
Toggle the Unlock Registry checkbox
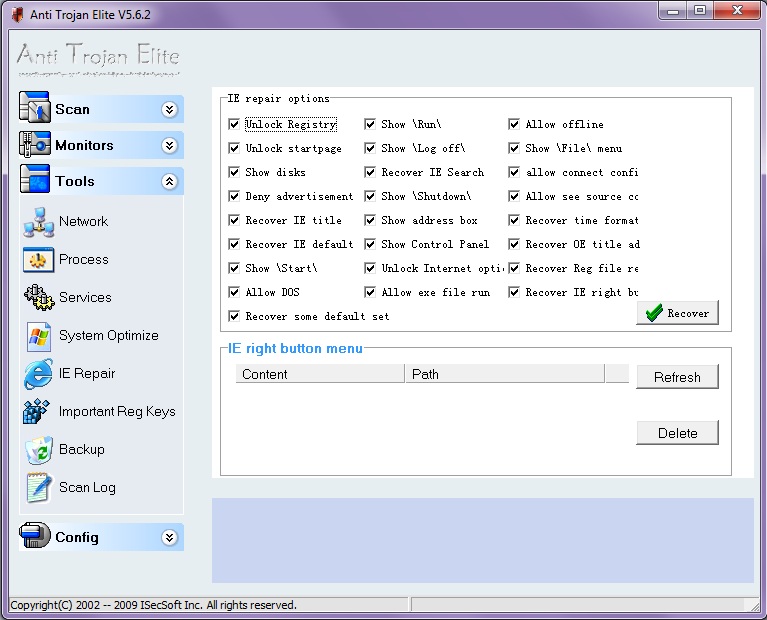(234, 124)
